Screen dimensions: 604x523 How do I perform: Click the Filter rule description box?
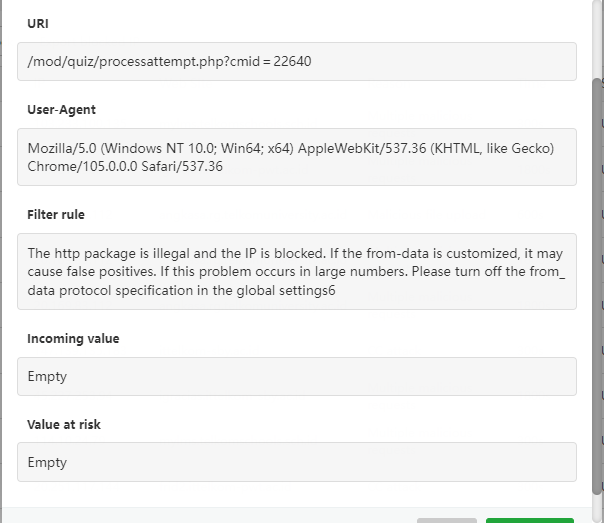click(x=297, y=271)
